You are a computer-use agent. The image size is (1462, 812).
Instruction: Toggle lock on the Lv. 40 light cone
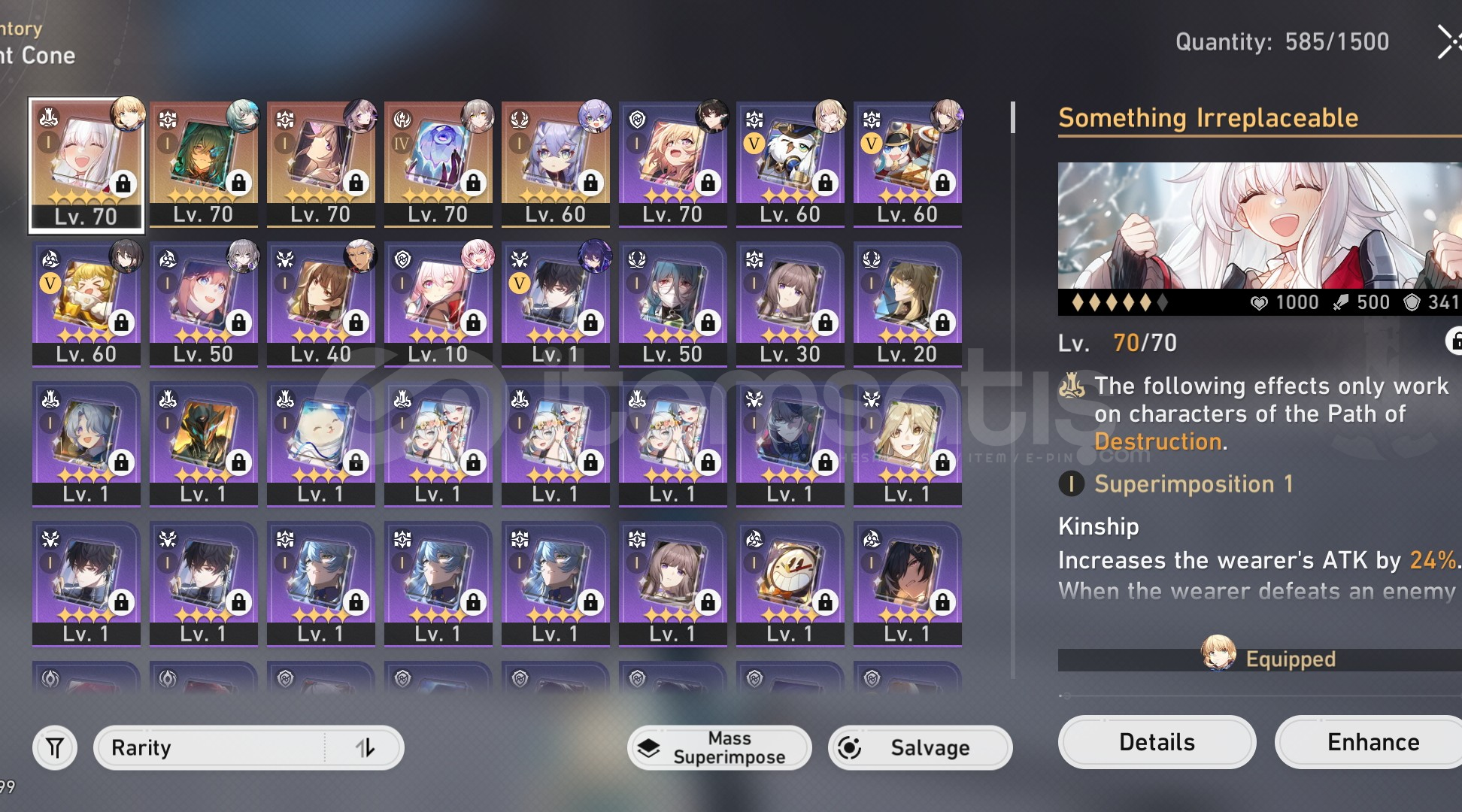(356, 323)
